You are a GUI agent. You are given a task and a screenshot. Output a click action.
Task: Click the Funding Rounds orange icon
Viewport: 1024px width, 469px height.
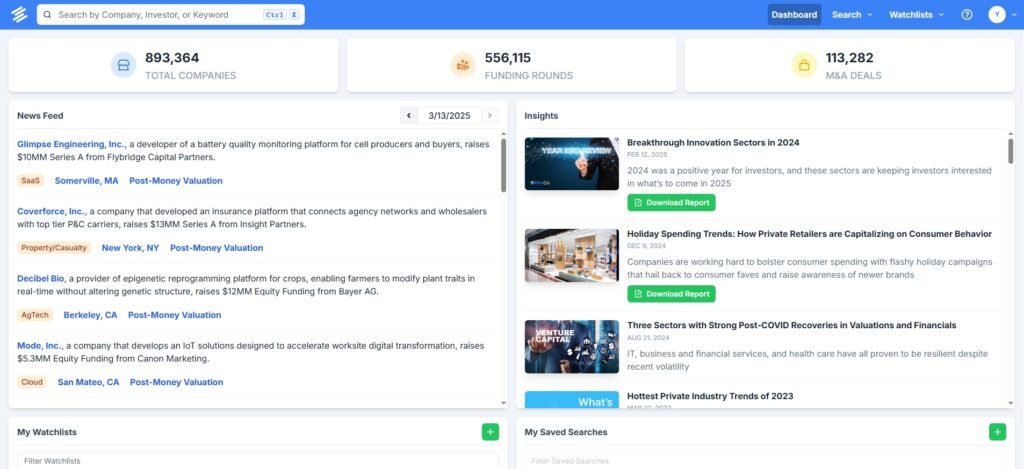click(x=463, y=65)
